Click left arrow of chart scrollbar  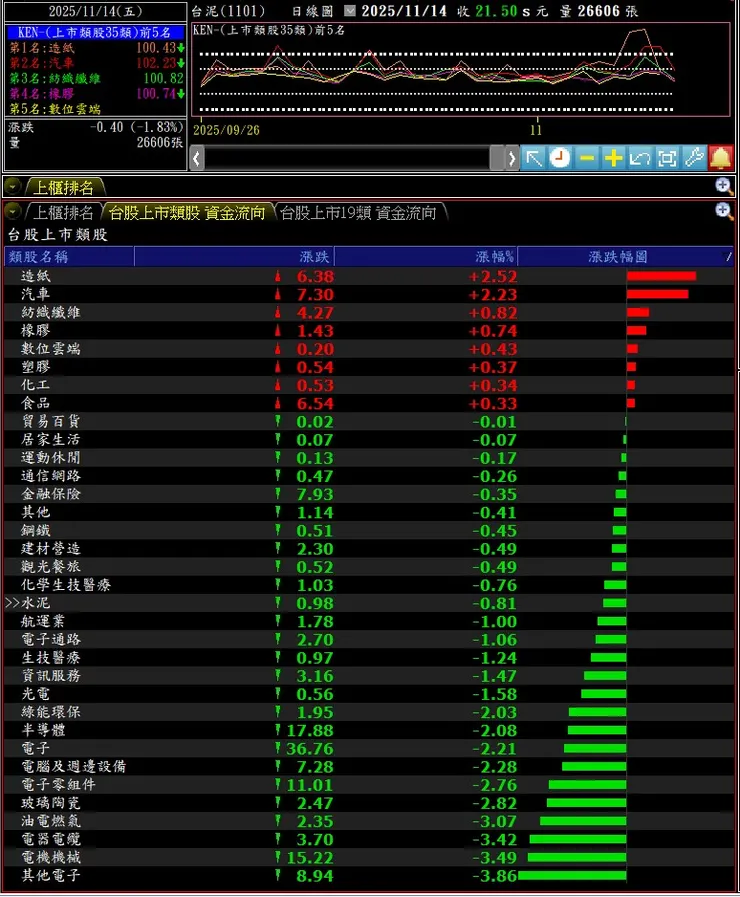point(197,158)
